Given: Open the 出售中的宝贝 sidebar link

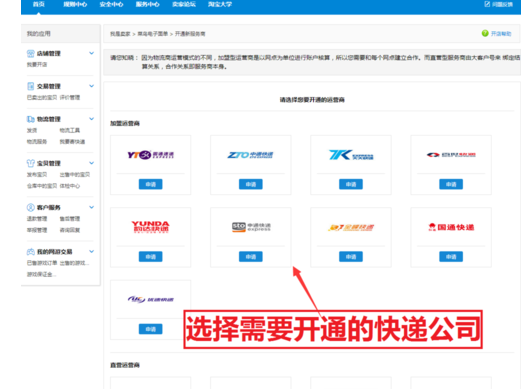Looking at the screenshot, I should click(x=75, y=174).
